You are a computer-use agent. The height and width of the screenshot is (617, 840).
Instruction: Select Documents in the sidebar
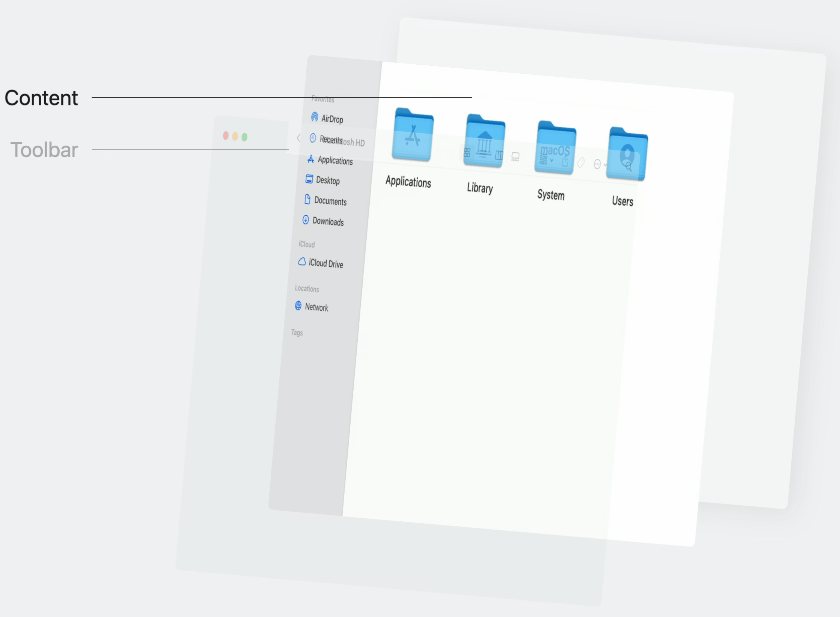325,200
